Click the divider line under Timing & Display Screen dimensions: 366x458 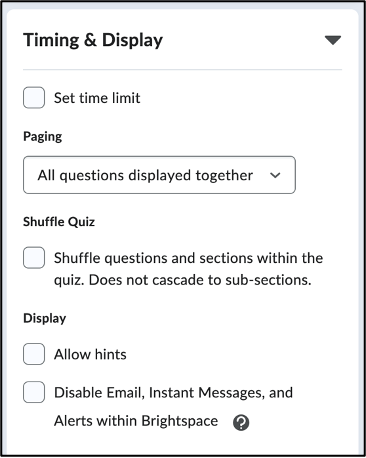183,70
